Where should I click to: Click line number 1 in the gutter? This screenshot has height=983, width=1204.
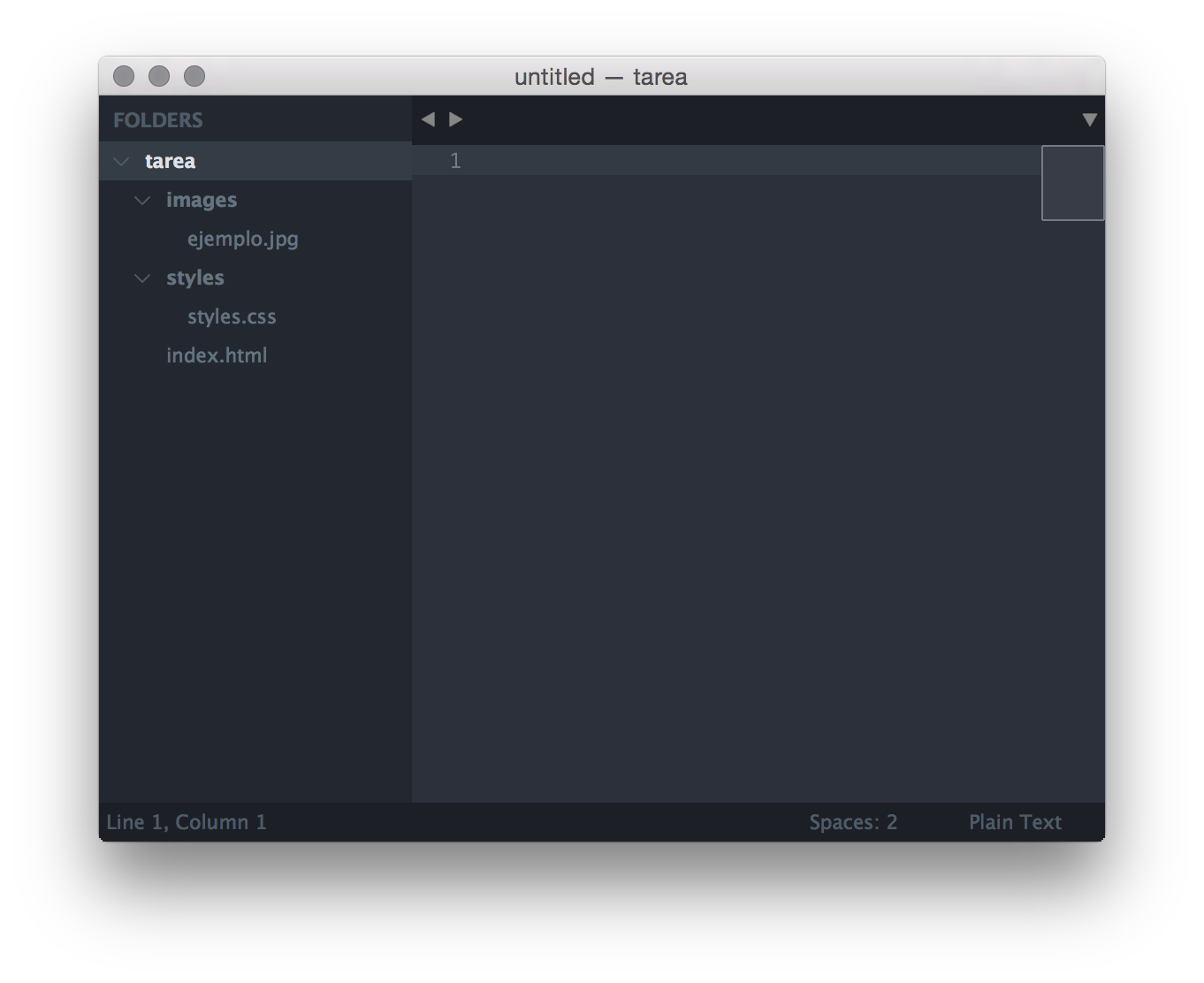[x=455, y=161]
